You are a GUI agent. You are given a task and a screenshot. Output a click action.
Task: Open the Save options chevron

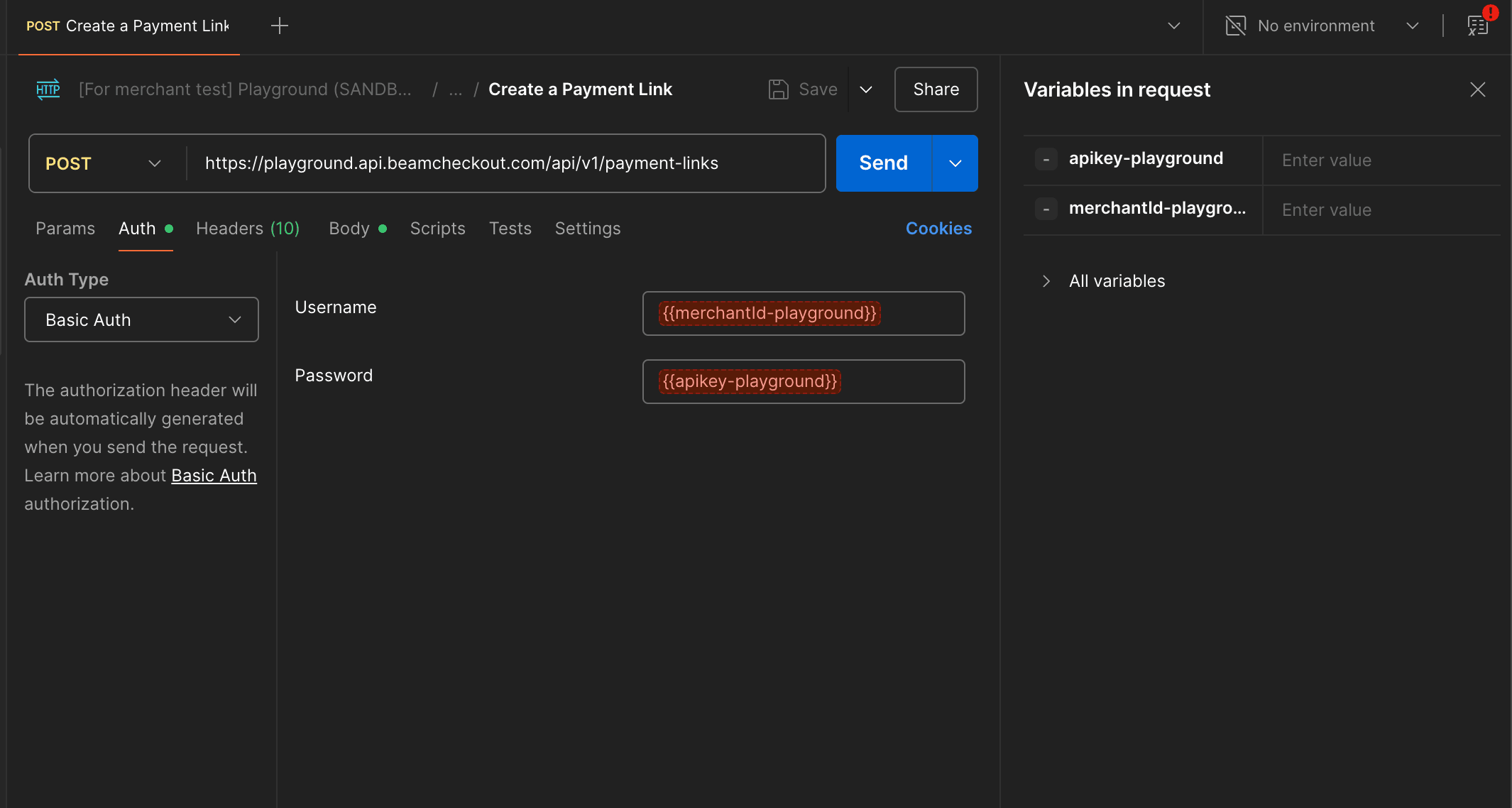click(x=866, y=89)
